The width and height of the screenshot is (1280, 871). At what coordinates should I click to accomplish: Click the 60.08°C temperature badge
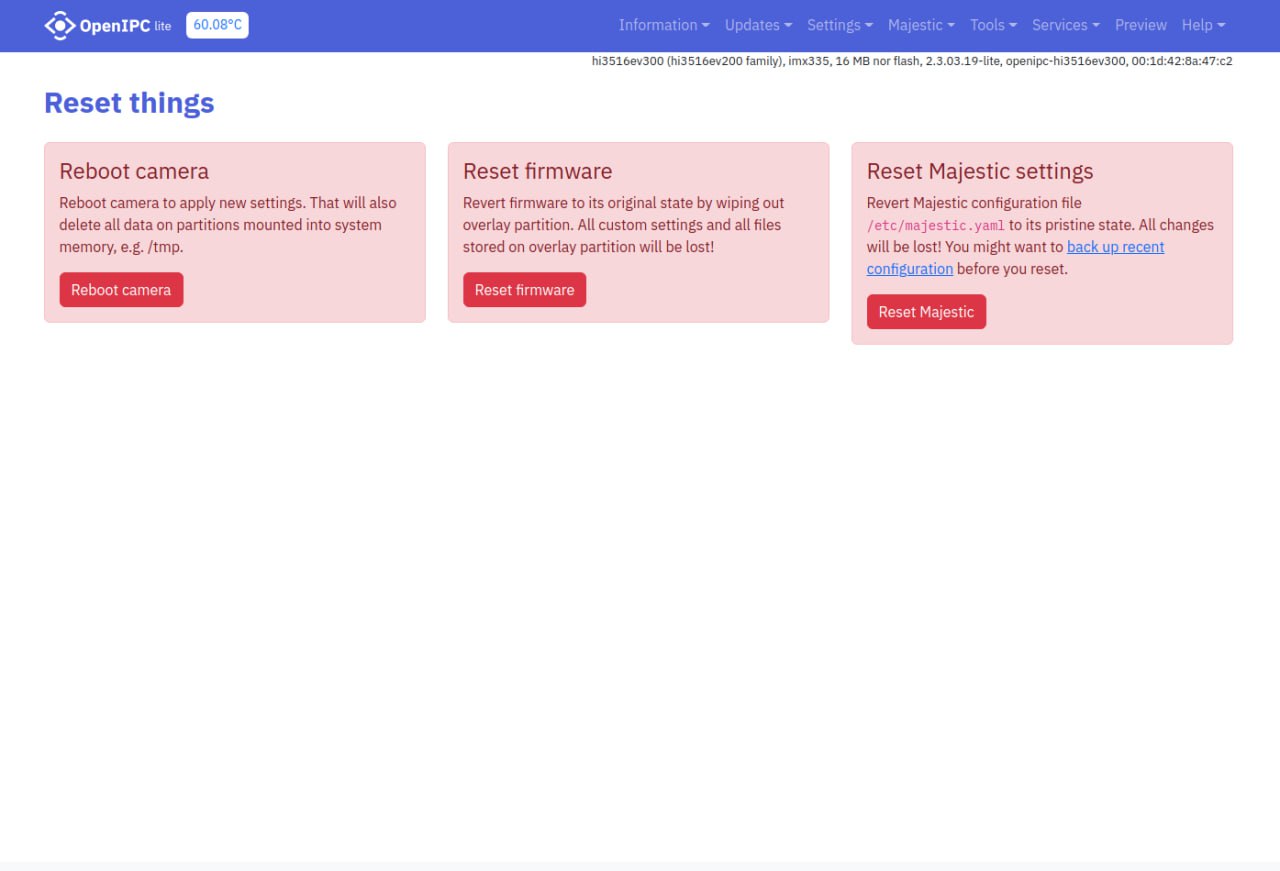pos(217,25)
